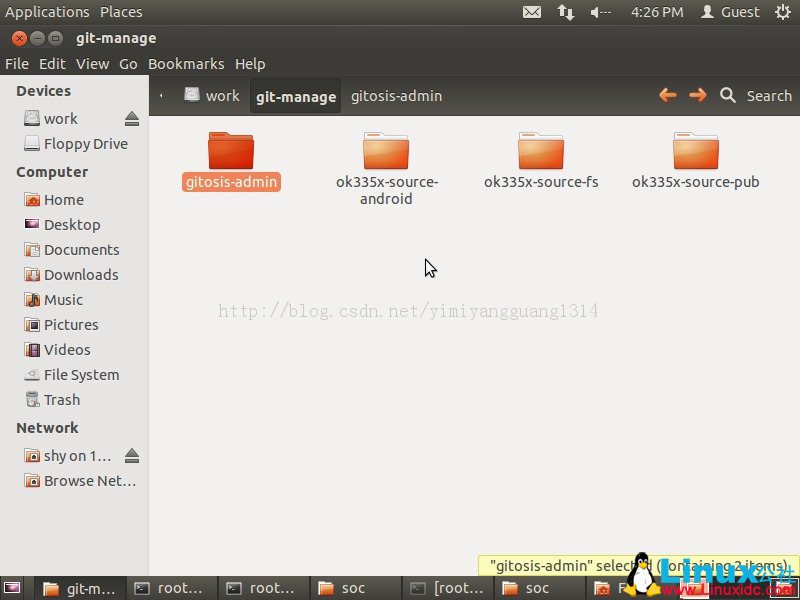Toggle the Search bar with the magnifier
The image size is (800, 600).
[727, 95]
